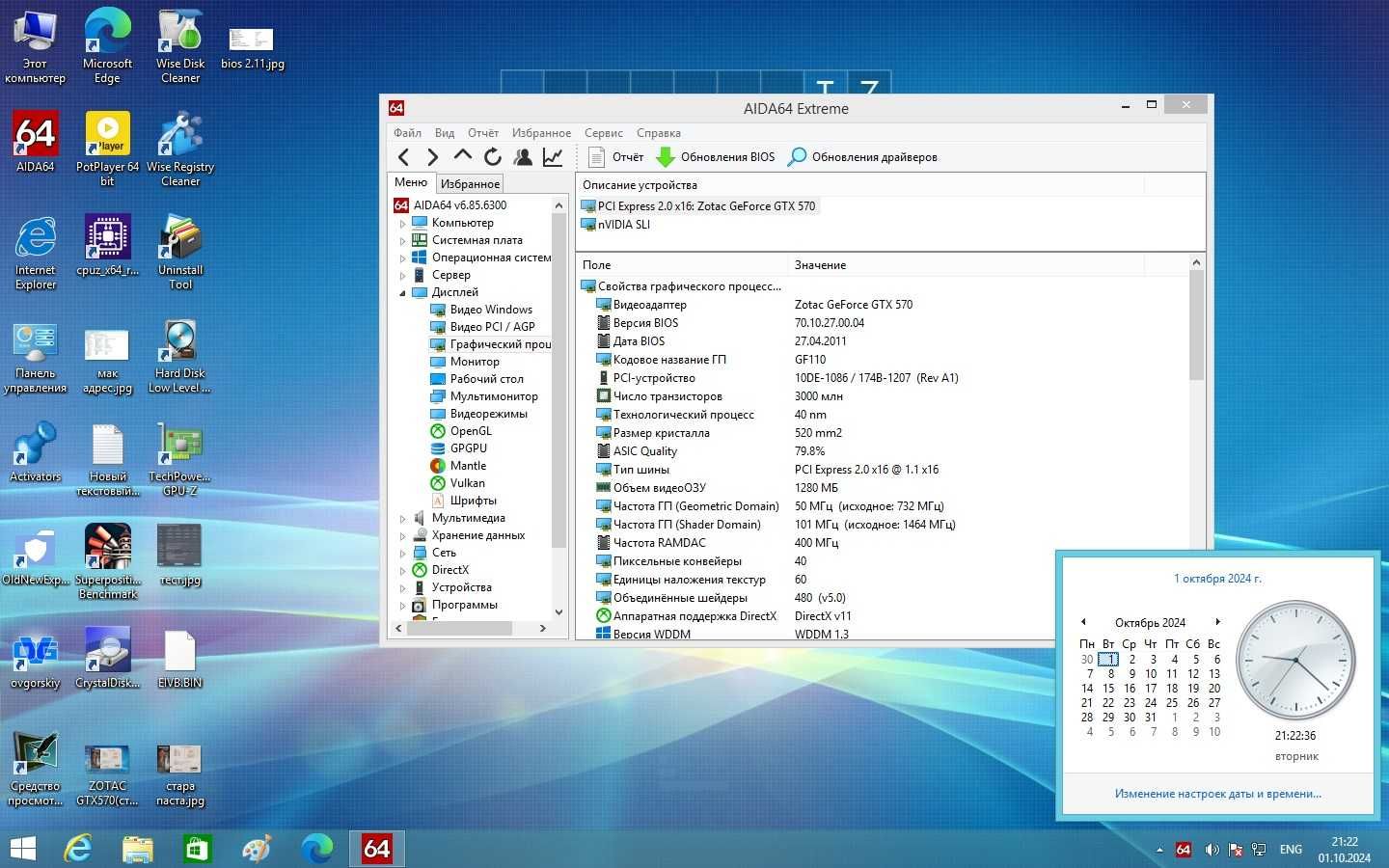Open the Сервис menu
This screenshot has width=1389, height=868.
pos(603,133)
